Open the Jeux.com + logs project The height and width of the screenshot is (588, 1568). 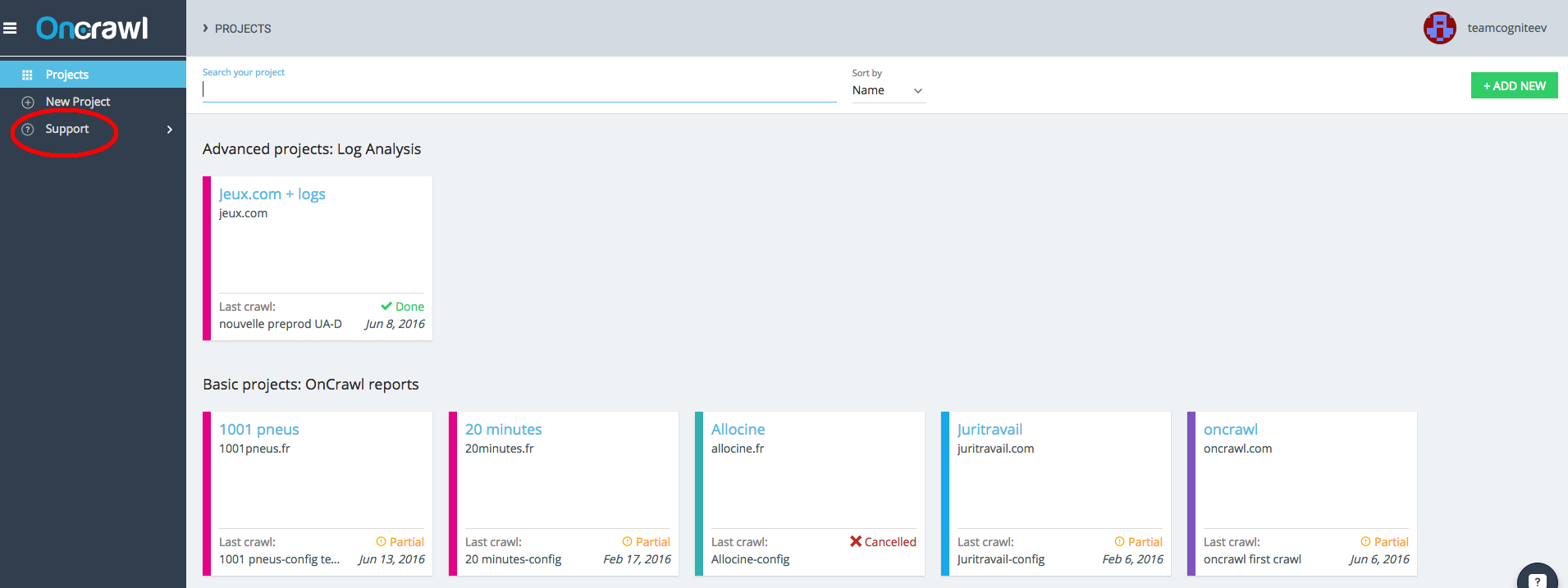click(x=272, y=194)
